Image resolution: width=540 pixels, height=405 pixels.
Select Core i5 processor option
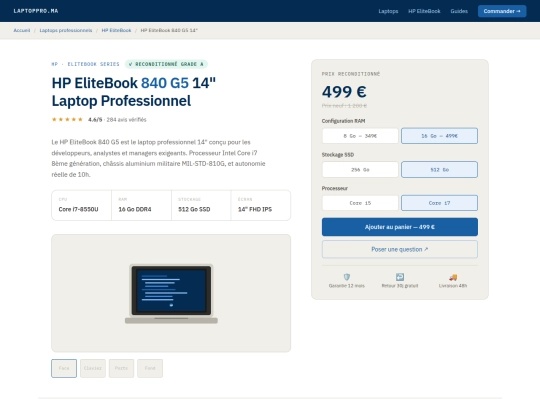[360, 203]
